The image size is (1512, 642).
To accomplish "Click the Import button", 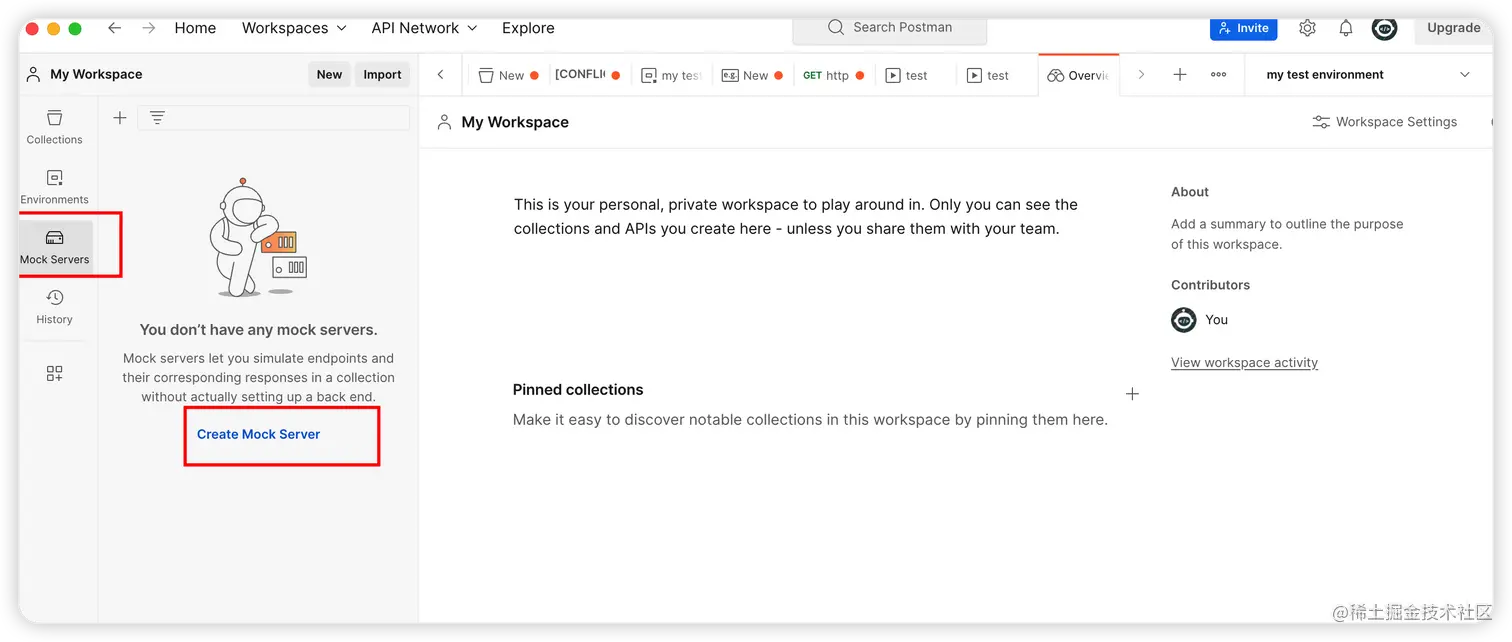I will click(382, 74).
